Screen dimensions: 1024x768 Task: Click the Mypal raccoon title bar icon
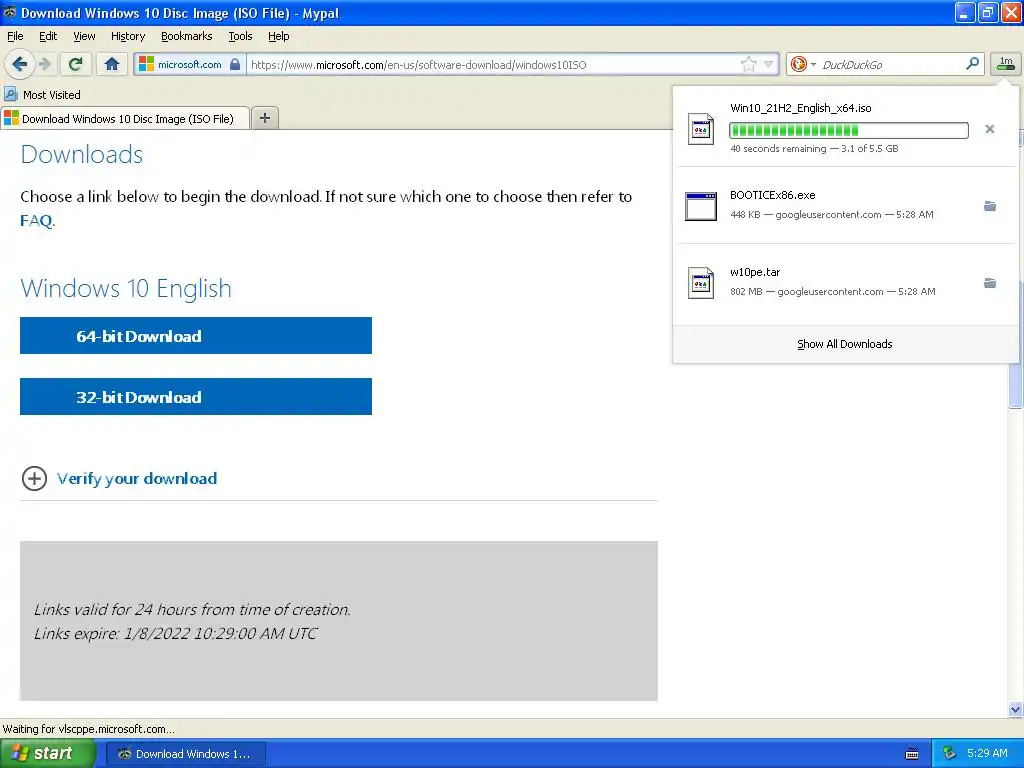(x=9, y=12)
